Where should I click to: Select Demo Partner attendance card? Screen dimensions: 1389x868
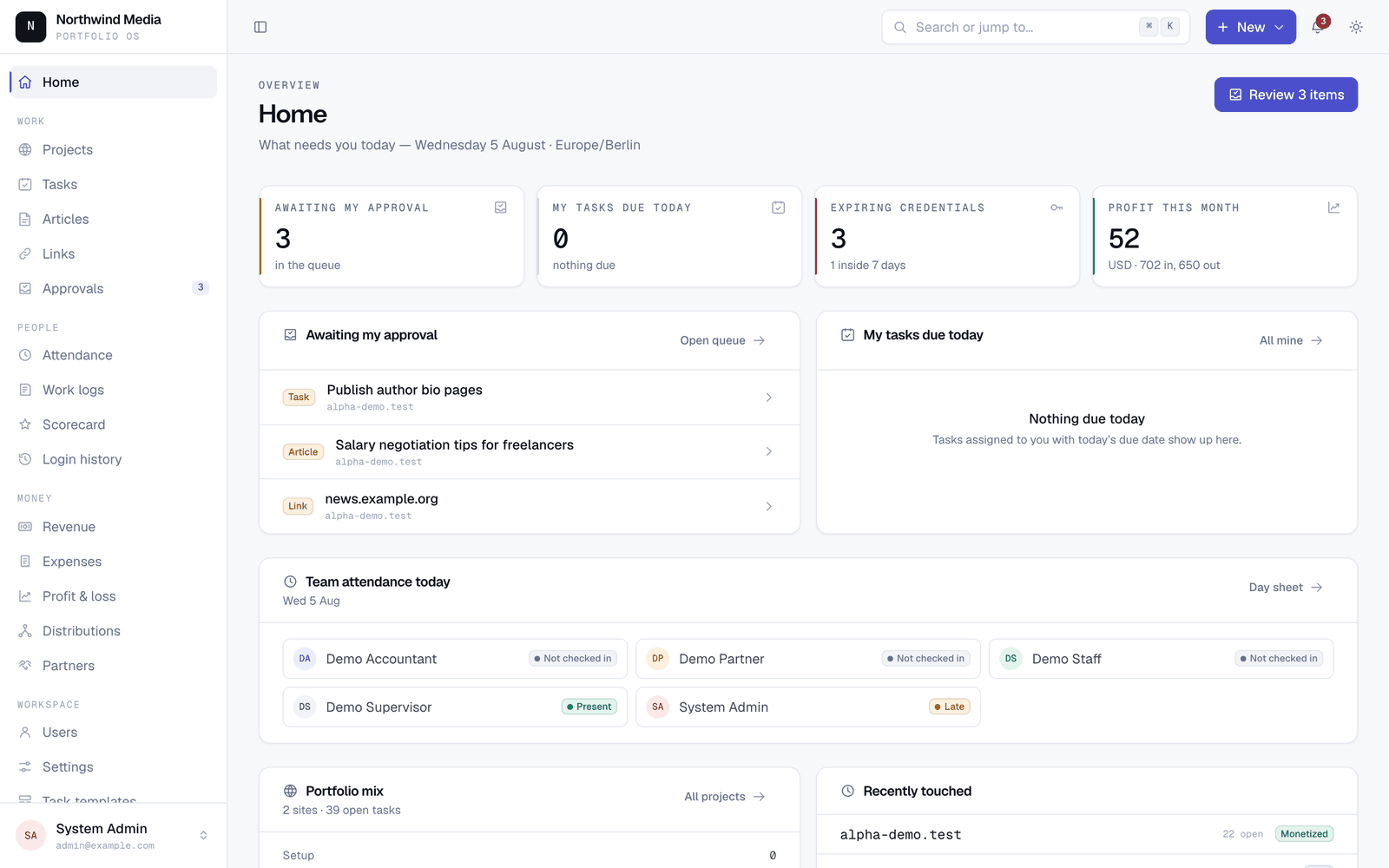pos(808,659)
